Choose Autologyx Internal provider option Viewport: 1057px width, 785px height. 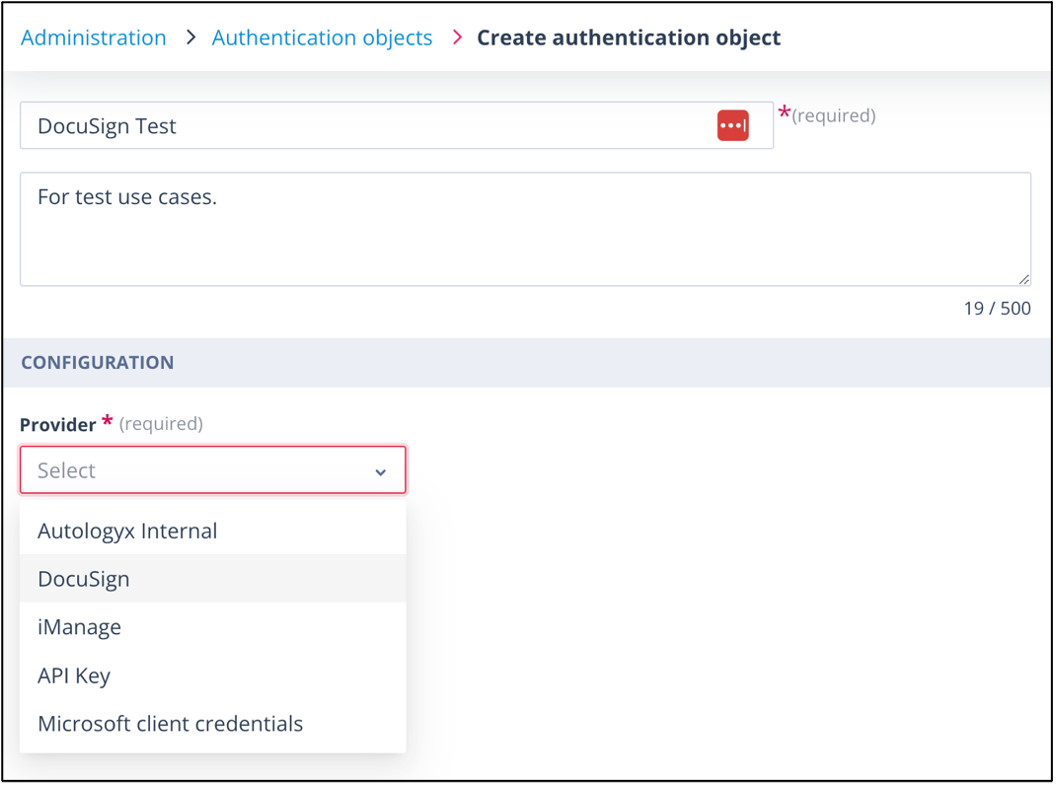pos(213,531)
